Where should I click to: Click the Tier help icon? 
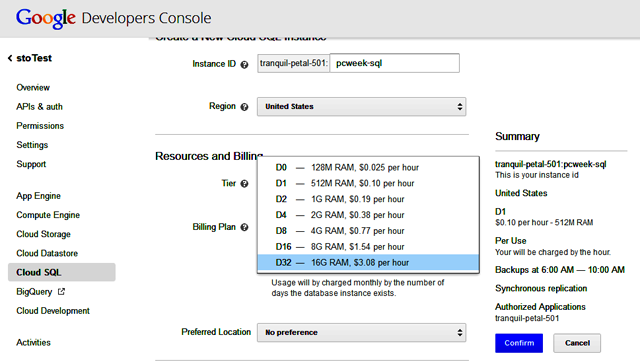click(x=244, y=184)
